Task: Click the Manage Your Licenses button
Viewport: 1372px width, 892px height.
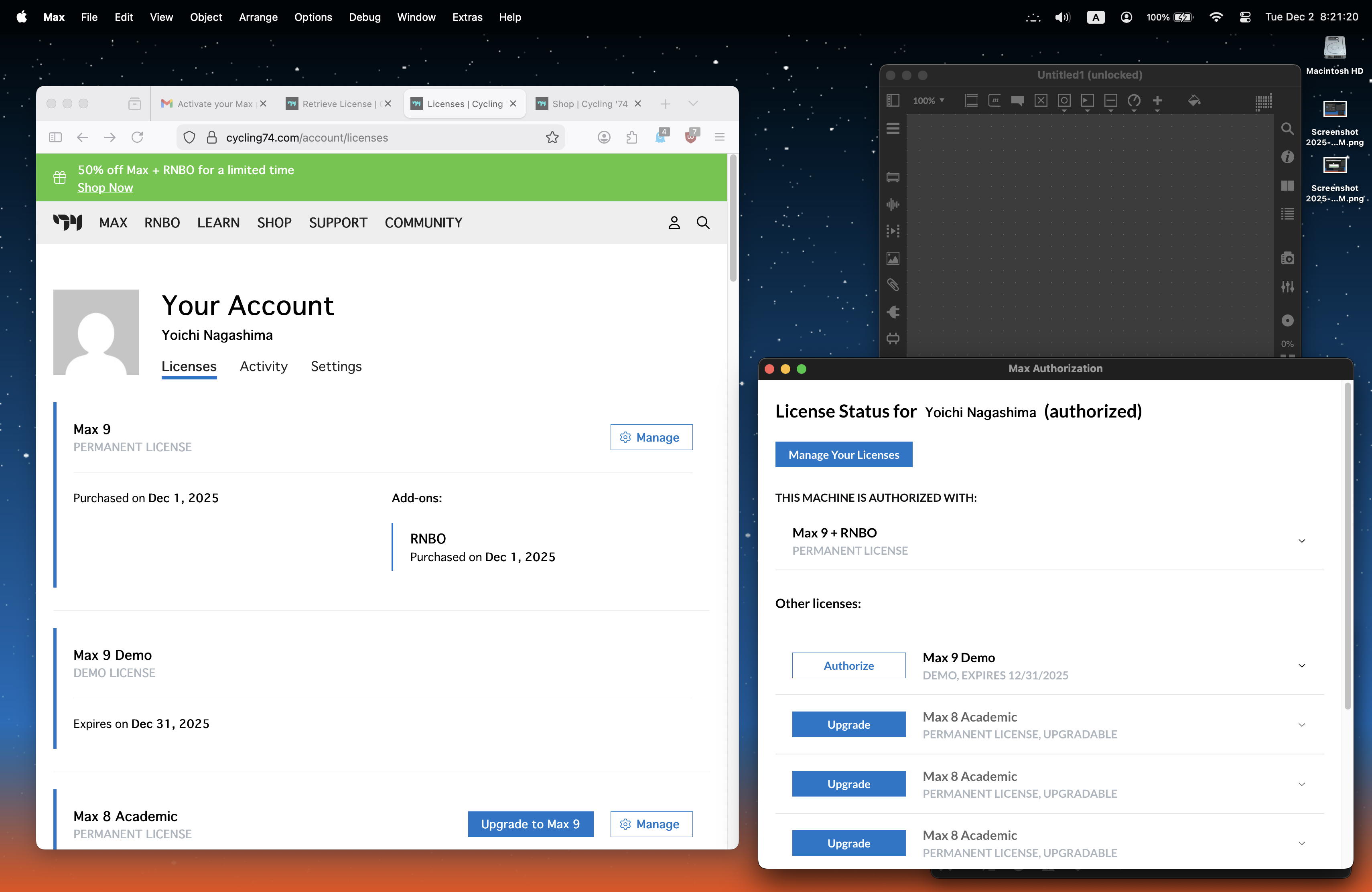Action: (x=843, y=455)
